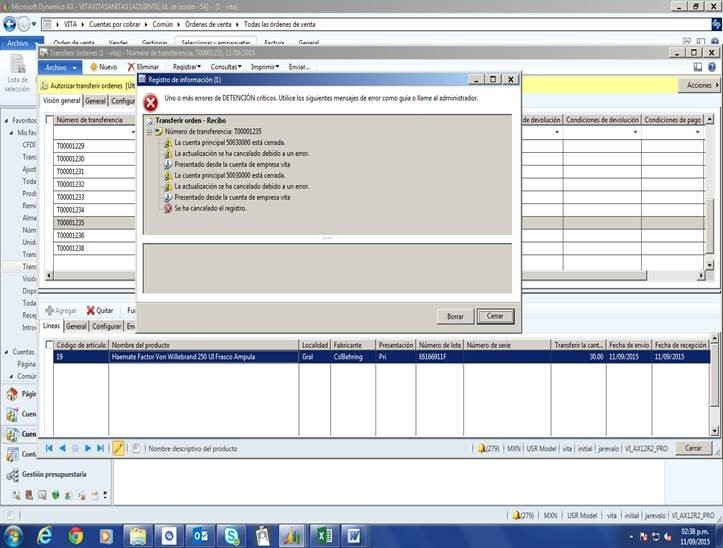Open Excel from the taskbar
The image size is (723, 548).
324,536
